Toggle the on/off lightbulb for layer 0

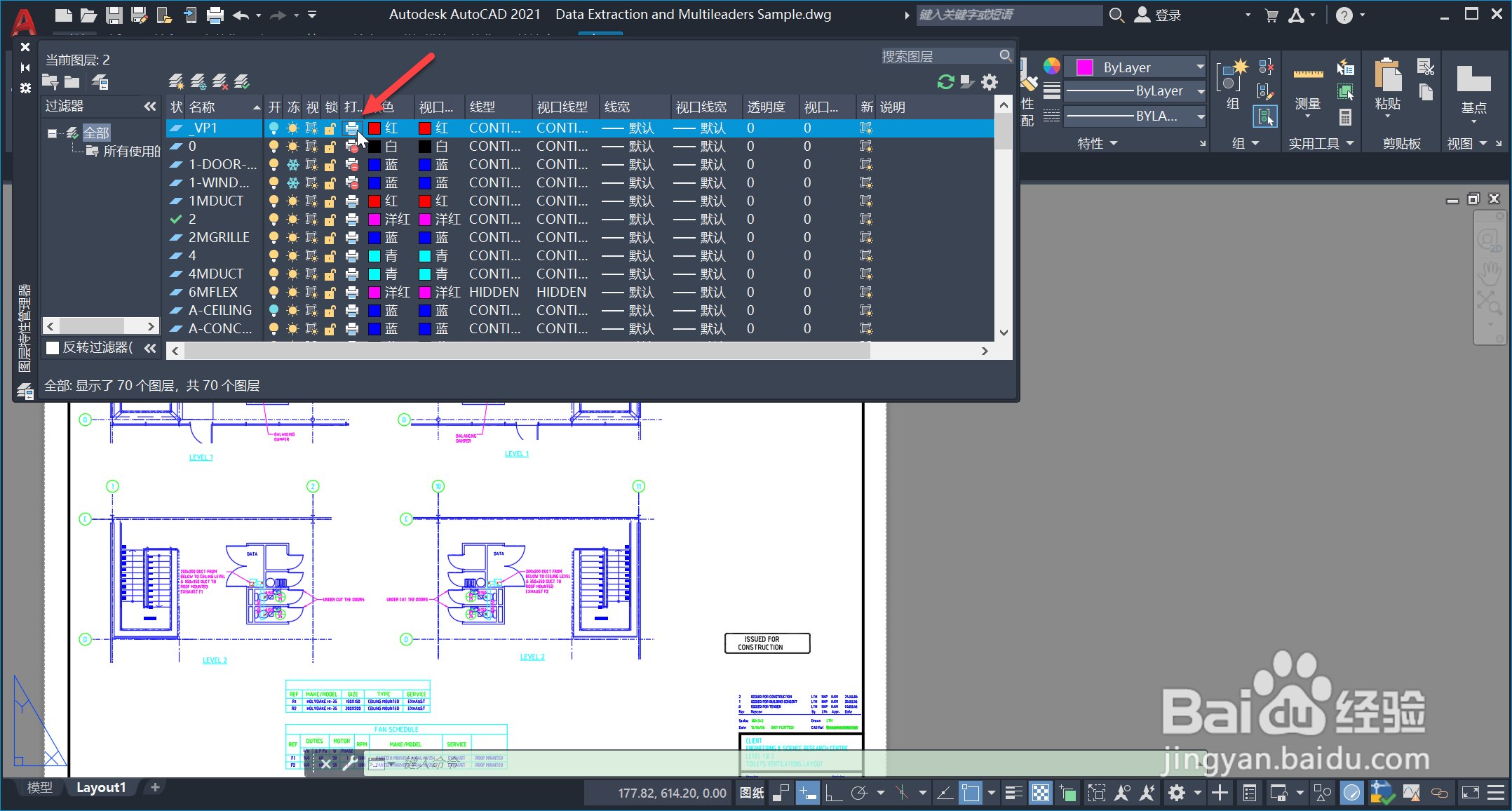(x=274, y=146)
